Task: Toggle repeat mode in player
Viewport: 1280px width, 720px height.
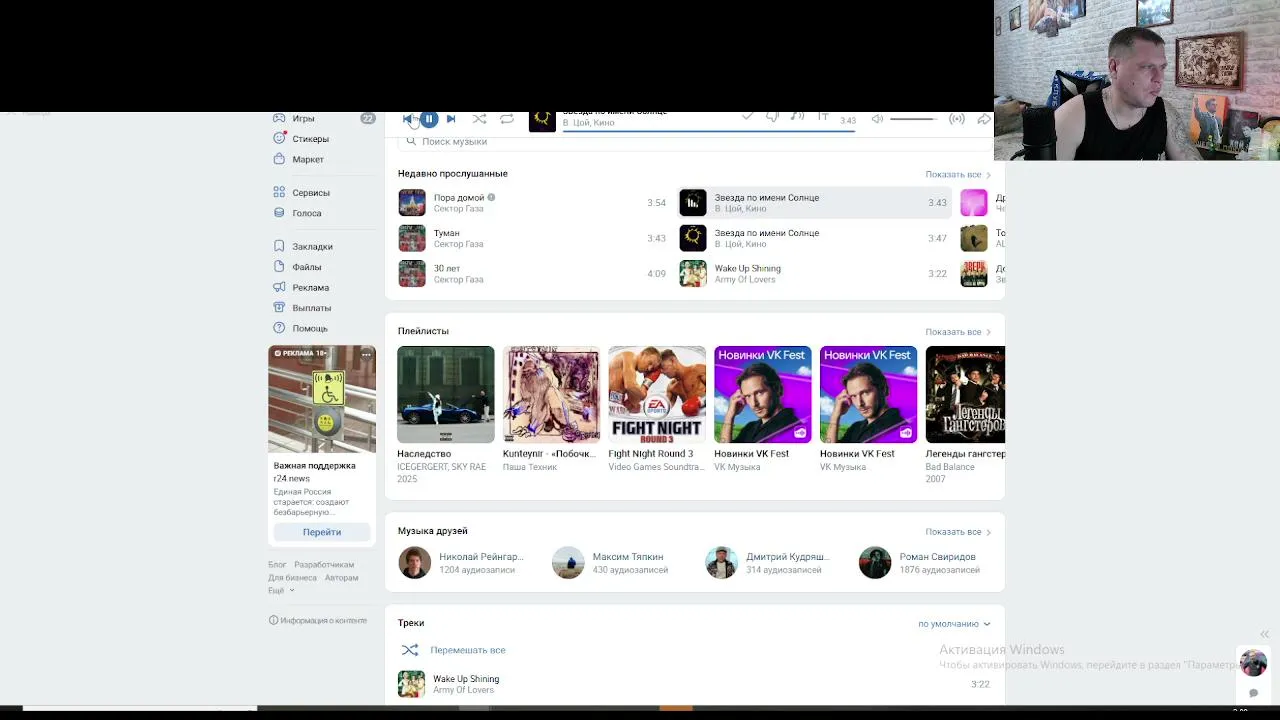Action: pyautogui.click(x=507, y=119)
